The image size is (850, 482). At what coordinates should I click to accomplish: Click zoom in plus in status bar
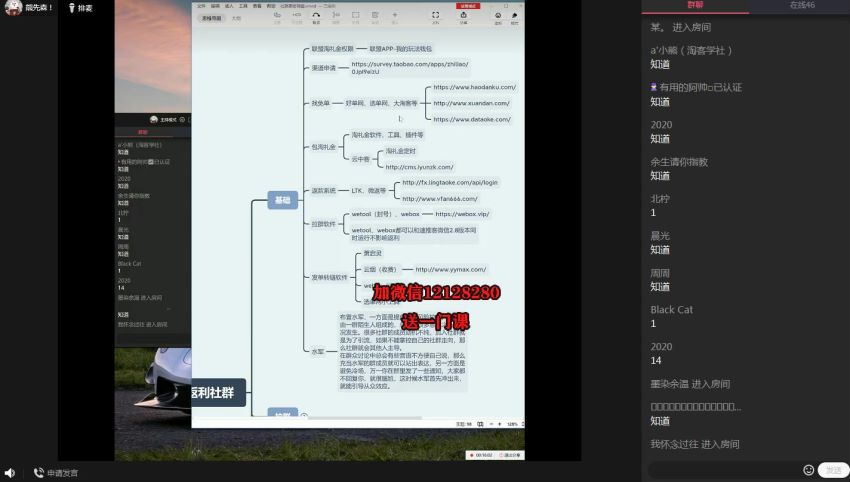click(499, 424)
